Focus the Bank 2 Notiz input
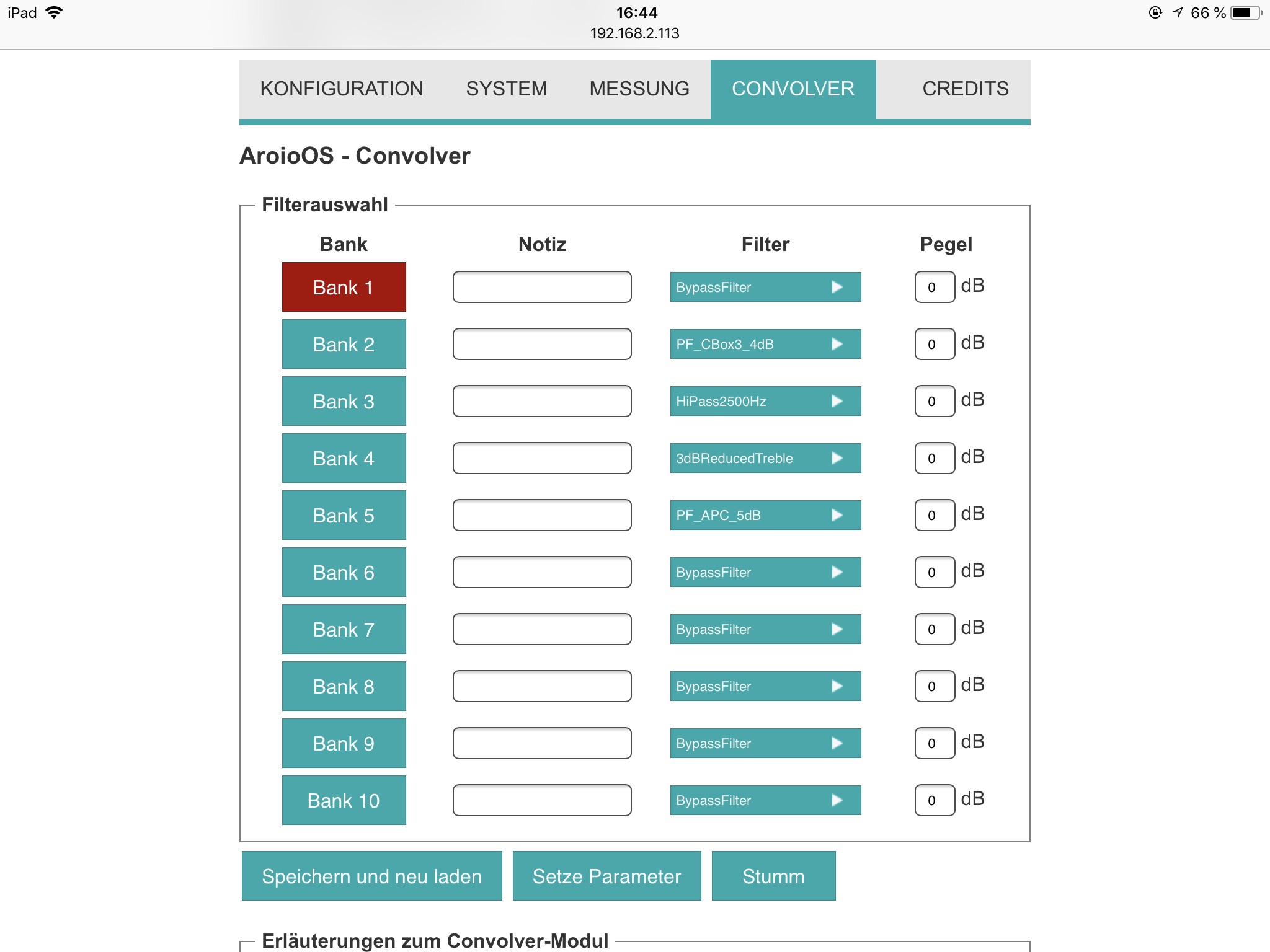 (542, 344)
